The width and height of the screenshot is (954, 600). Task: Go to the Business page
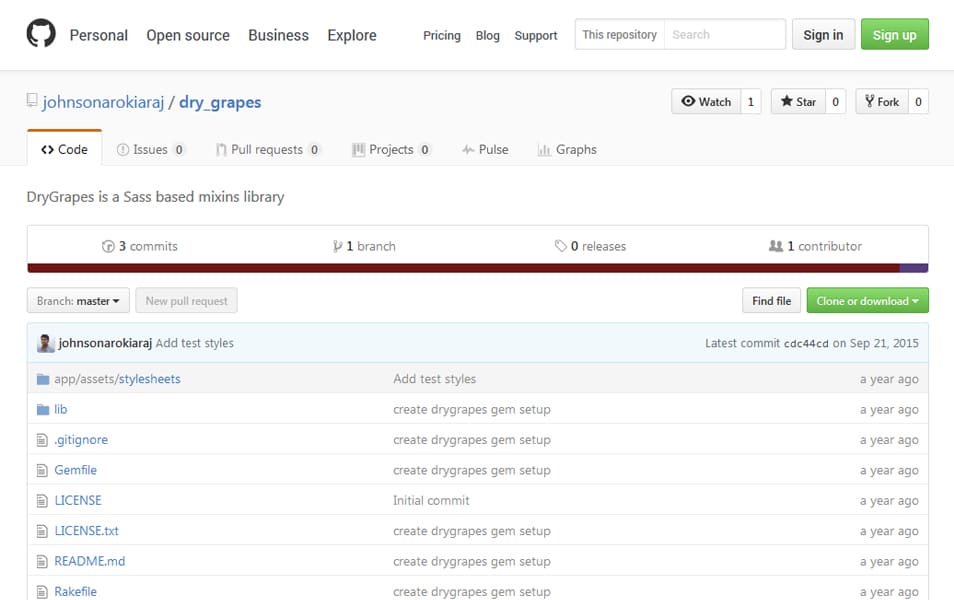[x=279, y=35]
